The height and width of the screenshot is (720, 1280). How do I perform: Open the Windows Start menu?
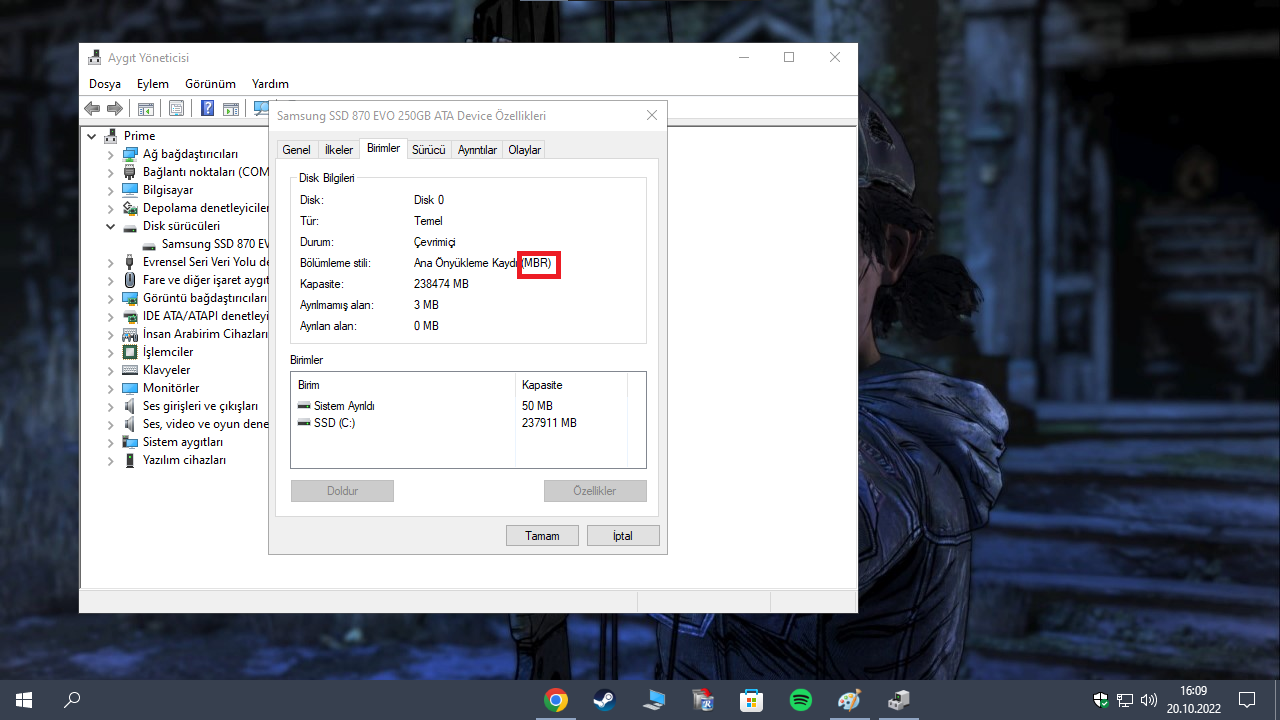[24, 700]
